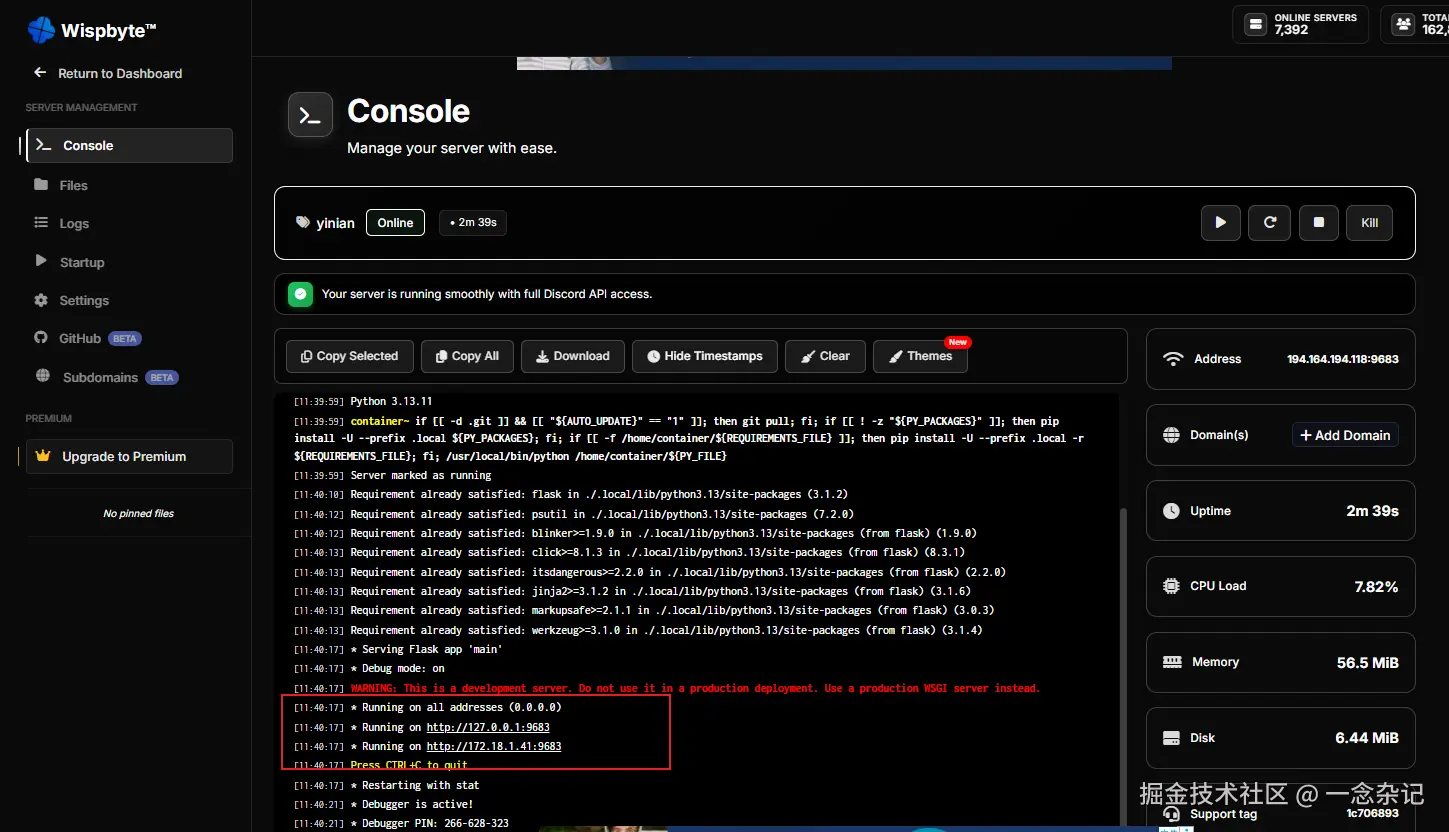Screen dimensions: 1449x832
Task: Click the globe icon in the Domain(s) card
Action: coord(1172,435)
